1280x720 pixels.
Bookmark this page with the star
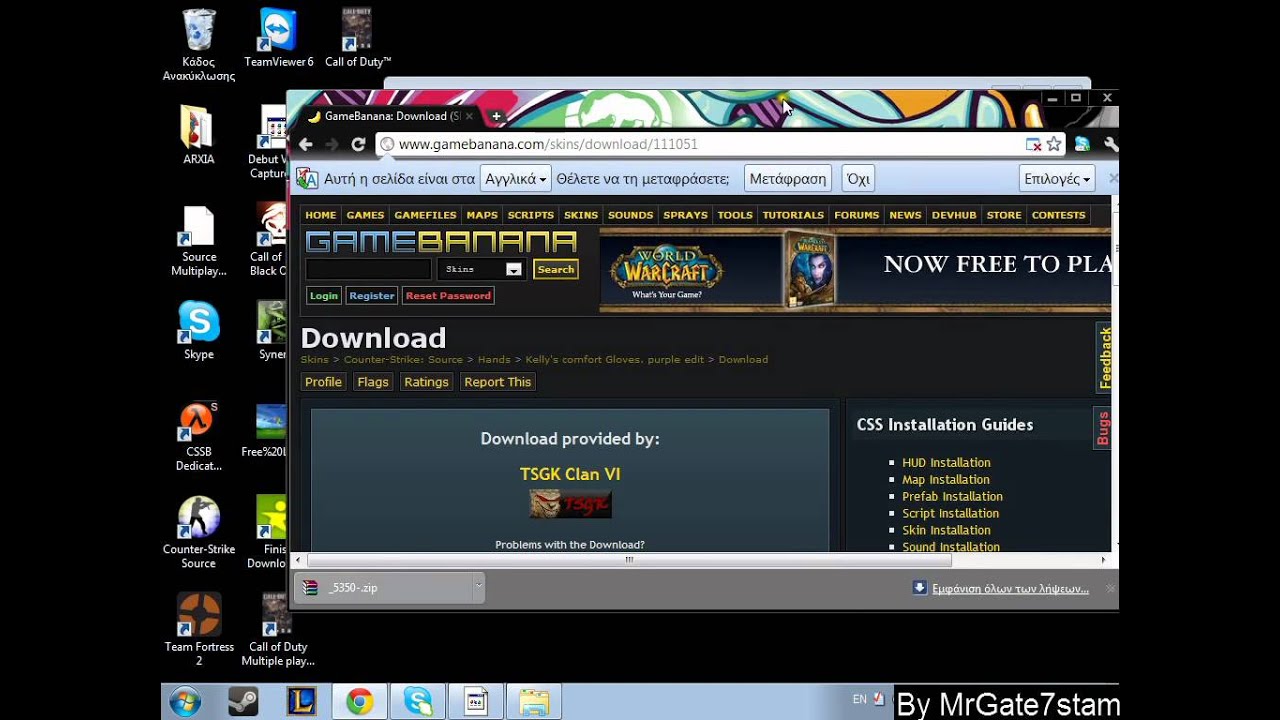1054,144
